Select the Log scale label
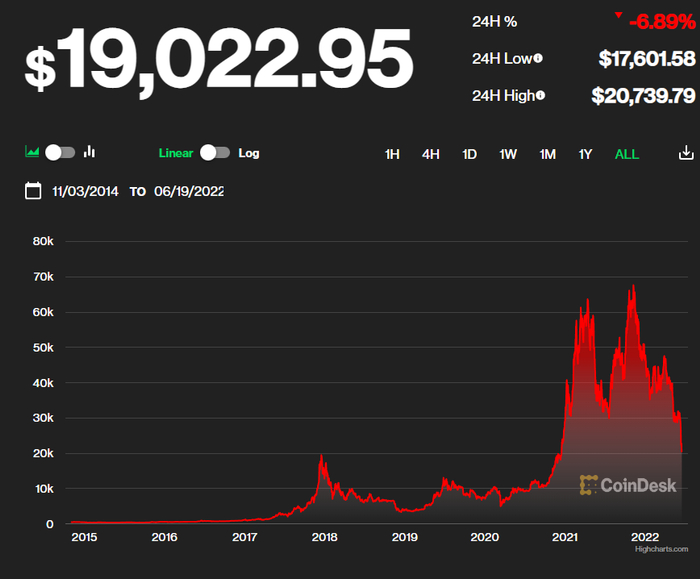 (249, 153)
